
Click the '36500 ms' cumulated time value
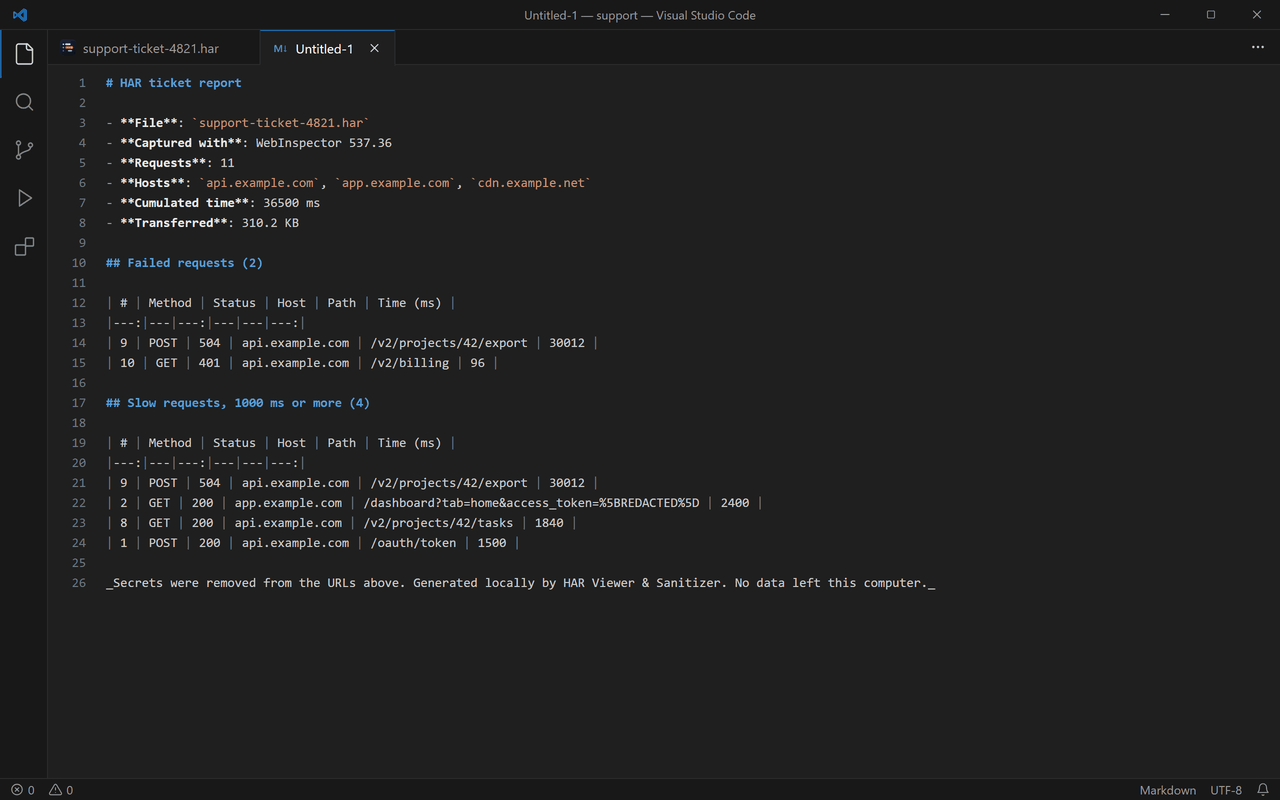(x=292, y=203)
